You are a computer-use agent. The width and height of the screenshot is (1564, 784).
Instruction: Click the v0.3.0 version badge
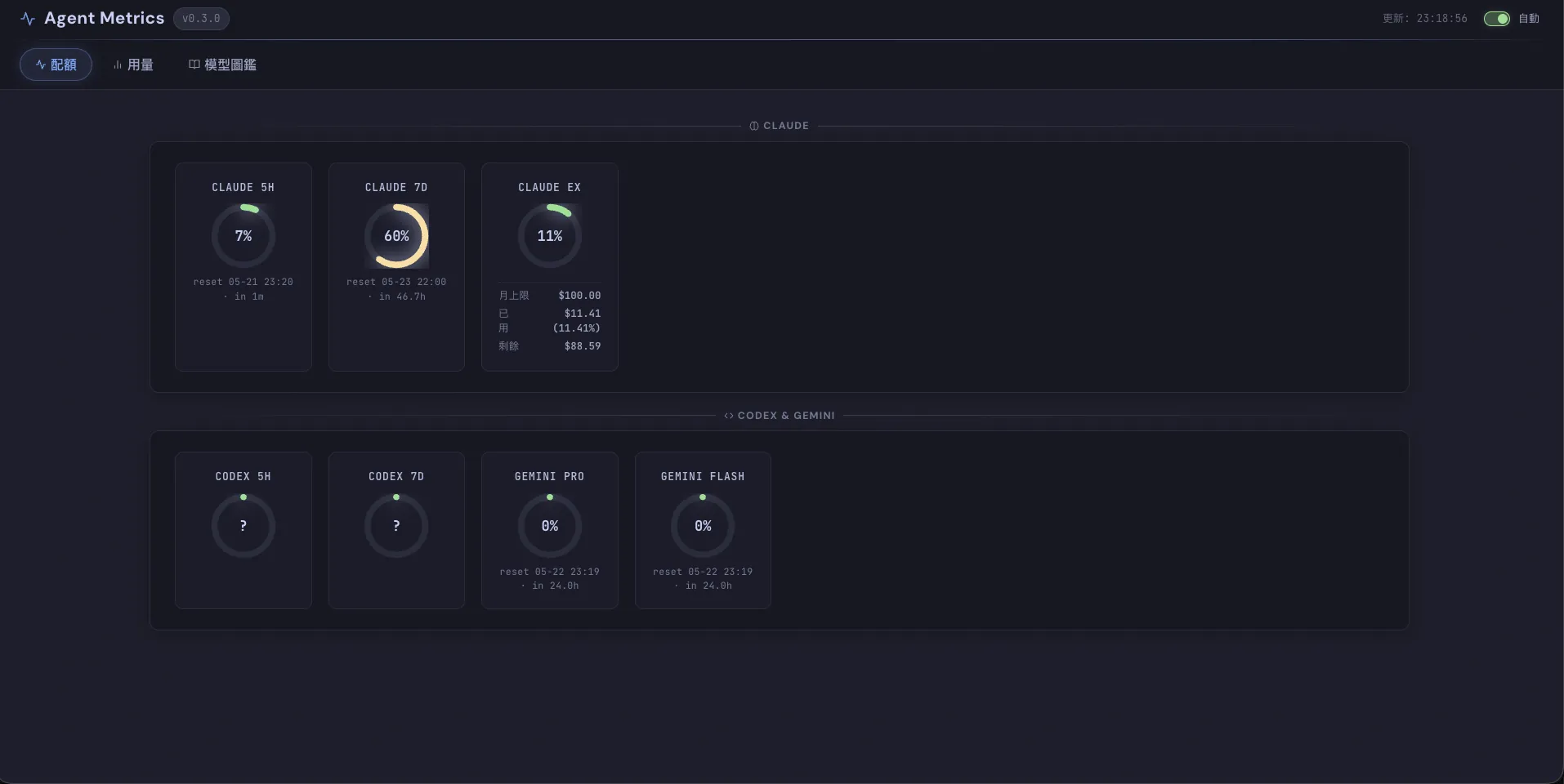click(201, 19)
